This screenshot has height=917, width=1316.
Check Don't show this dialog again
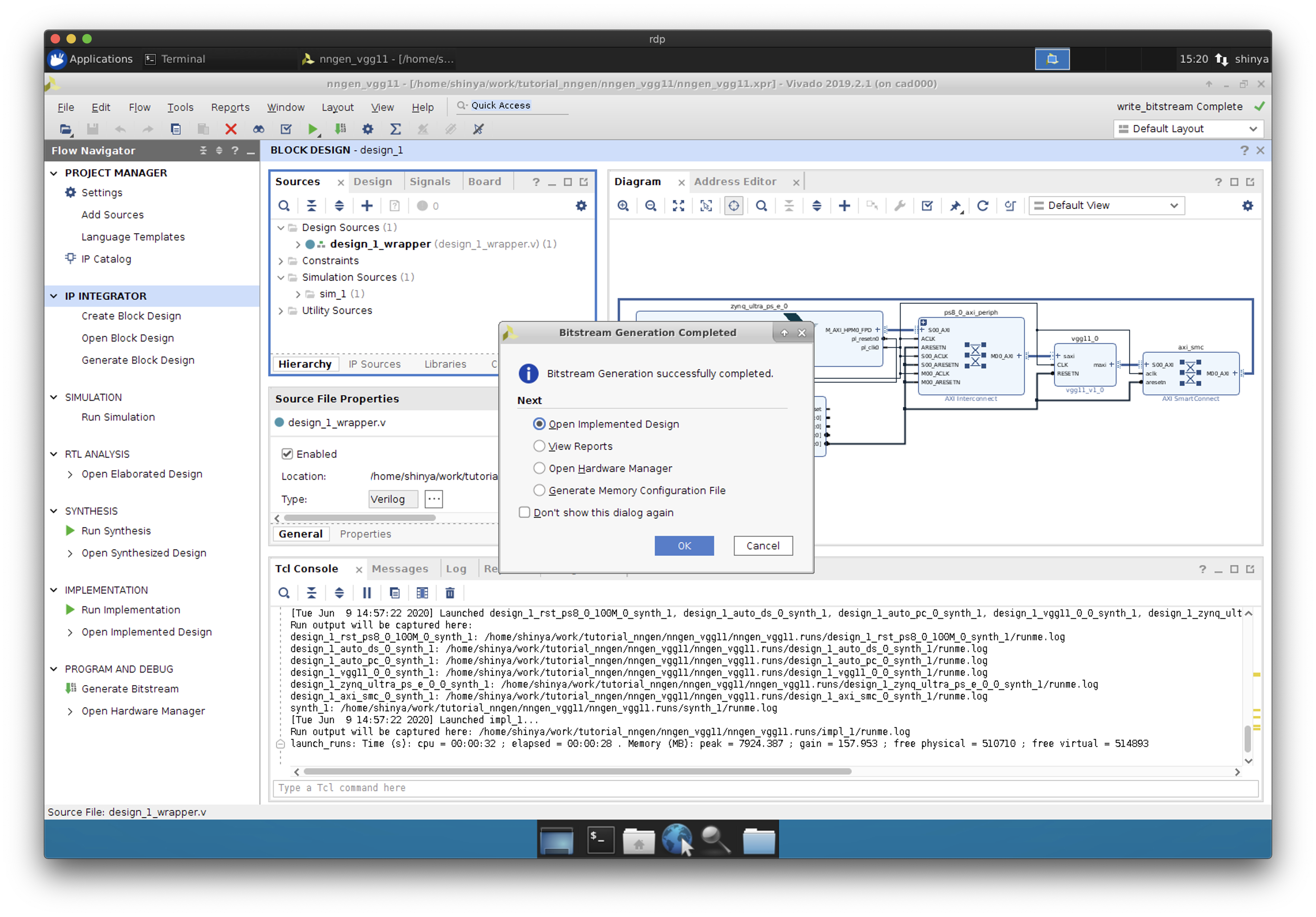pos(524,512)
